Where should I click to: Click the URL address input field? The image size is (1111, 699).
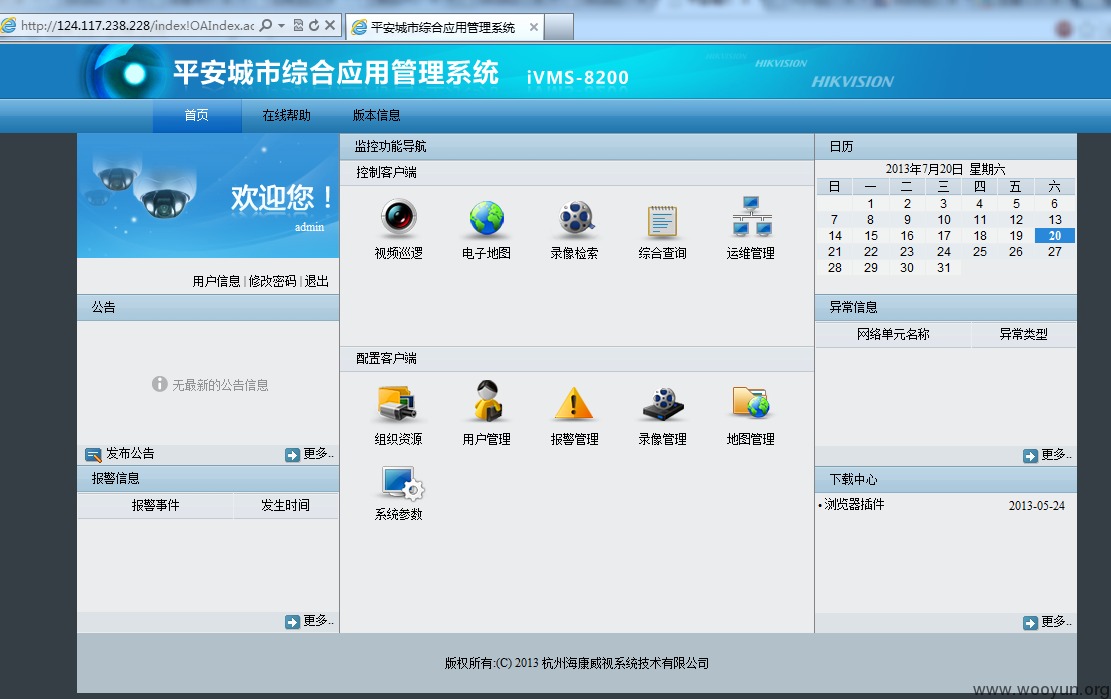(137, 25)
